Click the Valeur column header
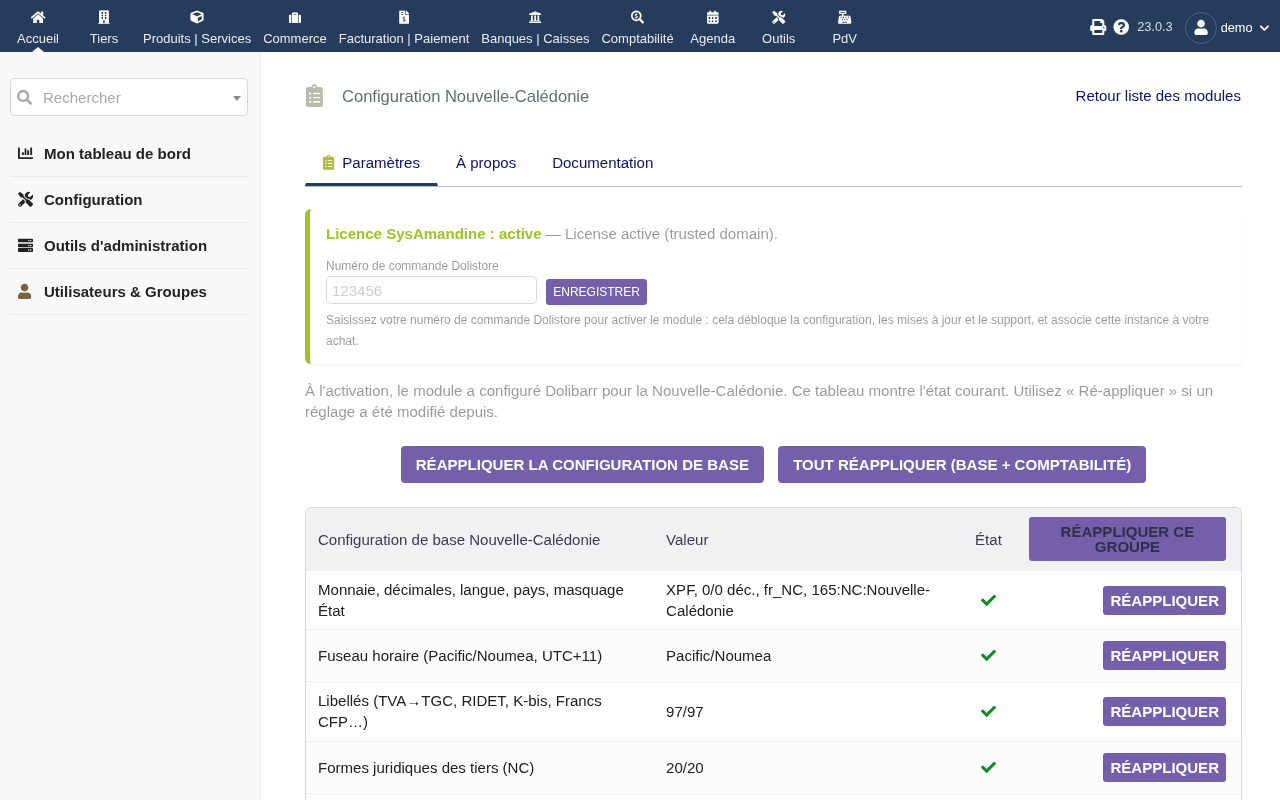Viewport: 1280px width, 800px height. pyautogui.click(x=687, y=539)
